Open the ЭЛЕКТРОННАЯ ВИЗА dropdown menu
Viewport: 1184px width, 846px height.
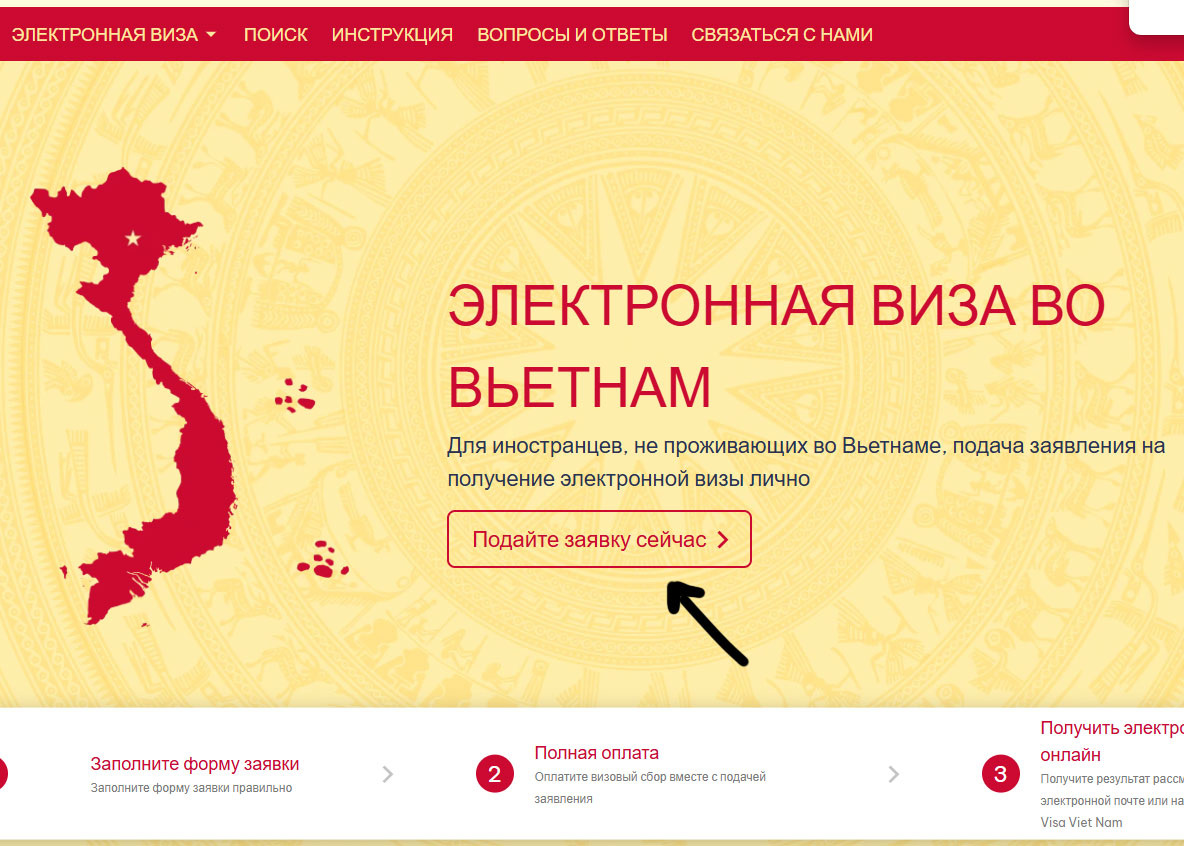tap(113, 35)
